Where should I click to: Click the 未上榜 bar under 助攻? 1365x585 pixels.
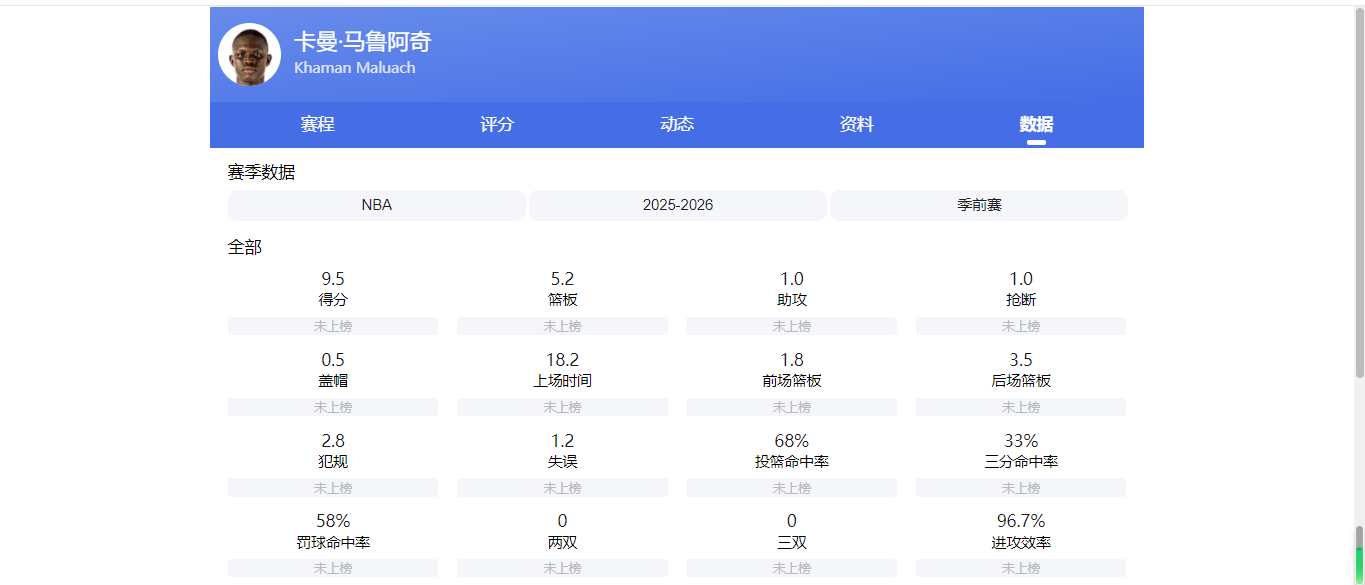(x=791, y=326)
